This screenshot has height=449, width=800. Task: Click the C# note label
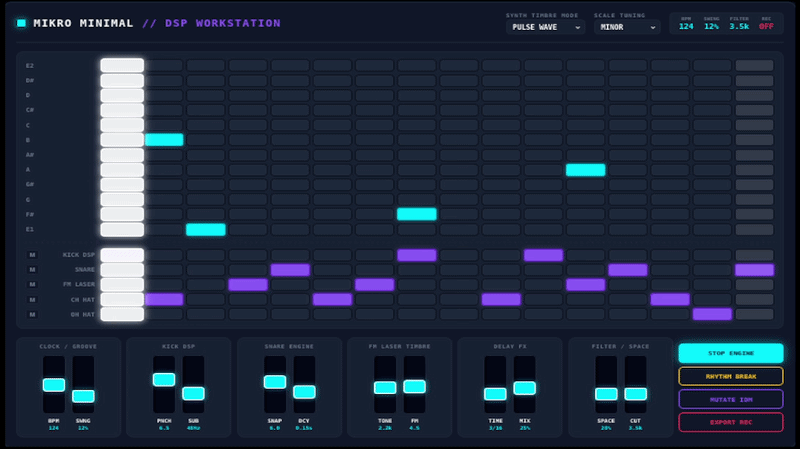[x=30, y=110]
